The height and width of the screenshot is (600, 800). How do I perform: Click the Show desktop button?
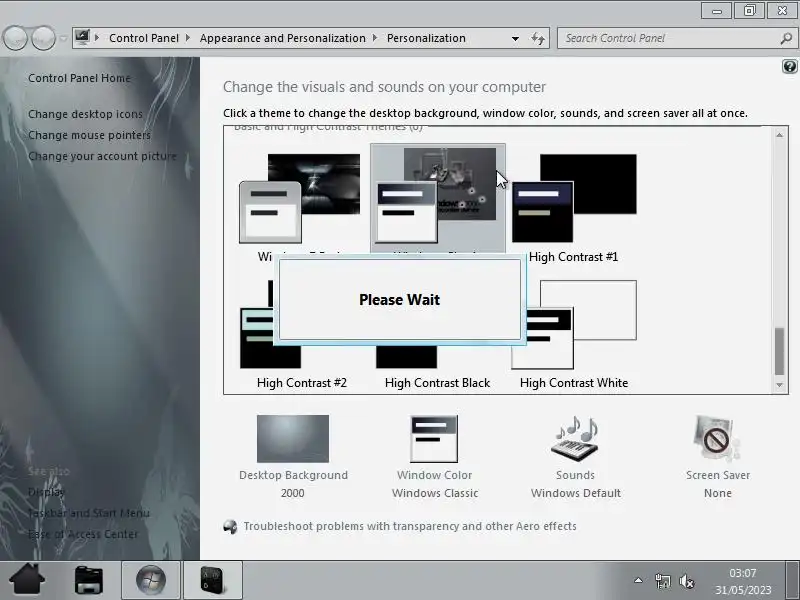pos(792,580)
